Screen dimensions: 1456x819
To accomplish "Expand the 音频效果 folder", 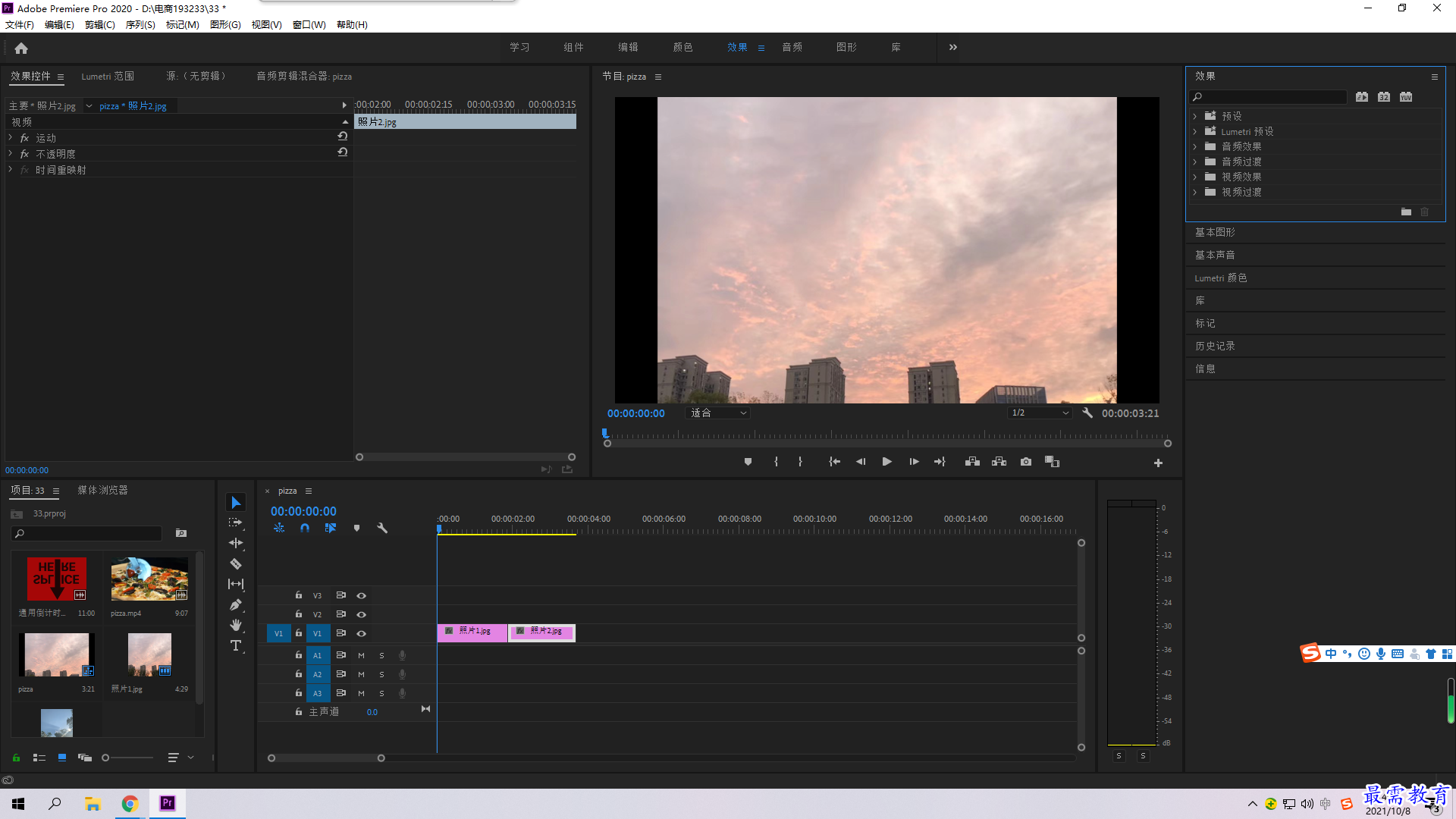I will (1195, 146).
